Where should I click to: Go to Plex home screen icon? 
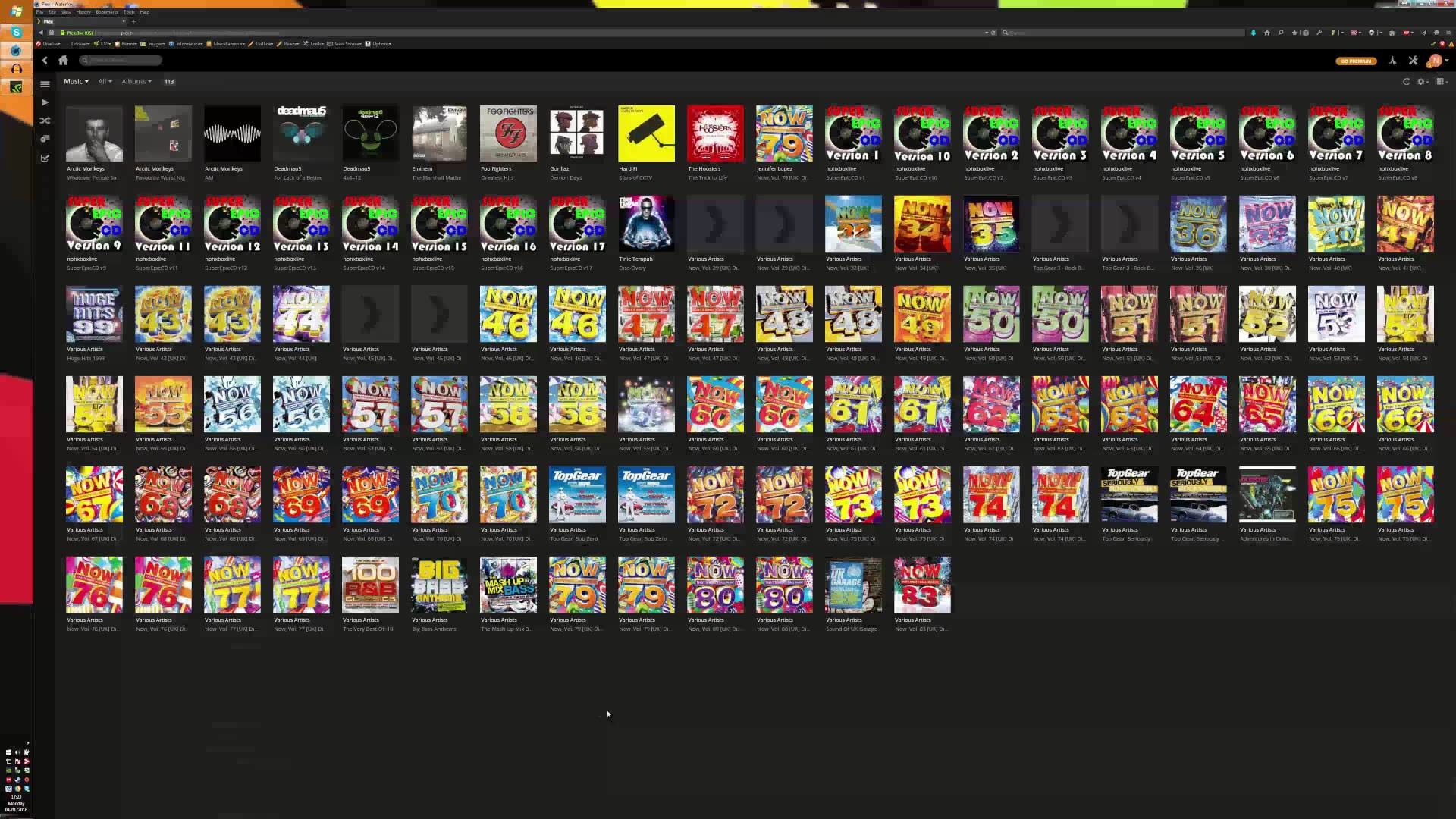[63, 60]
